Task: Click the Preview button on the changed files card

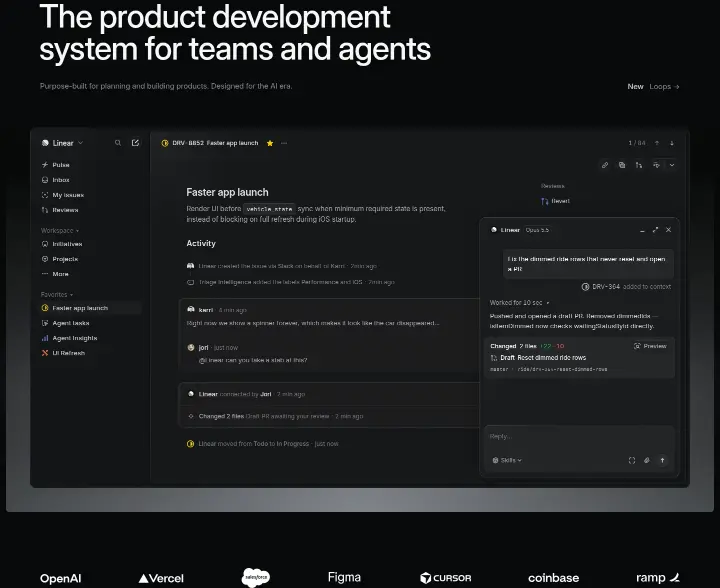Action: [x=650, y=346]
